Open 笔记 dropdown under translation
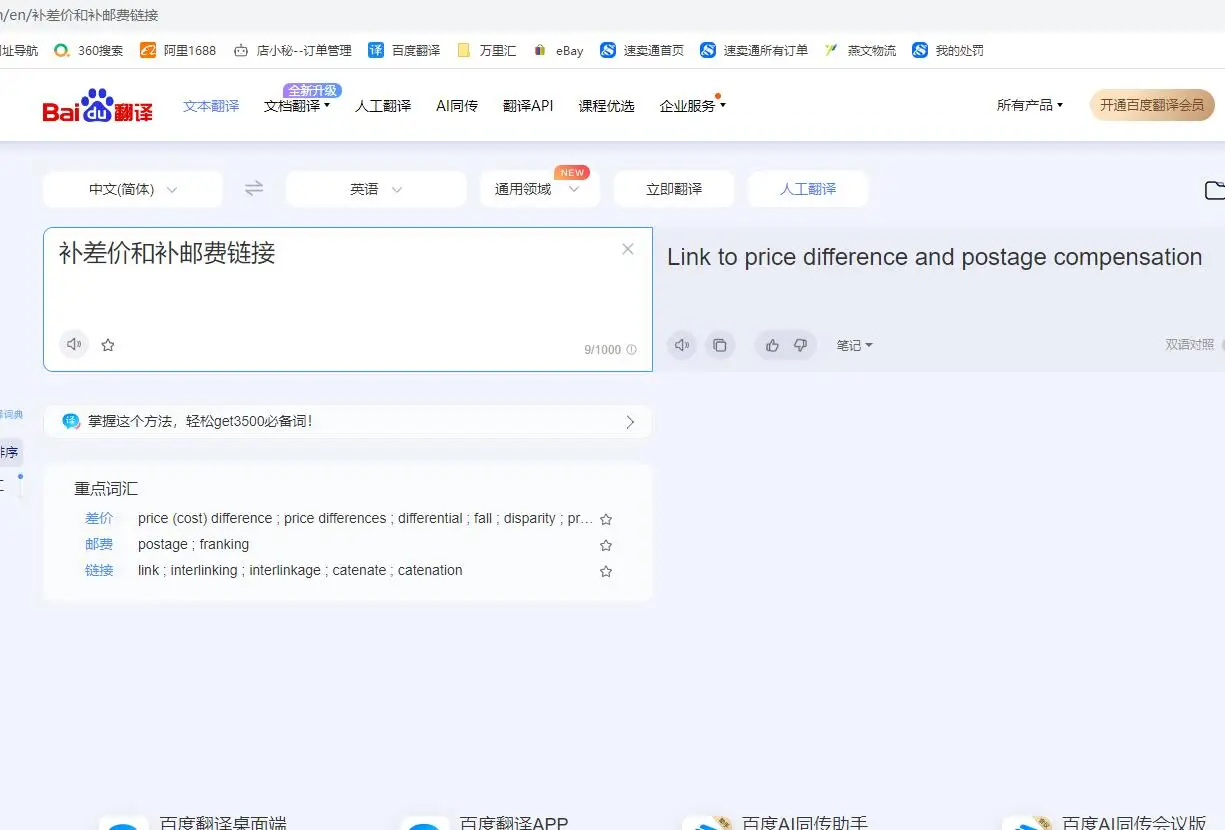 (855, 345)
